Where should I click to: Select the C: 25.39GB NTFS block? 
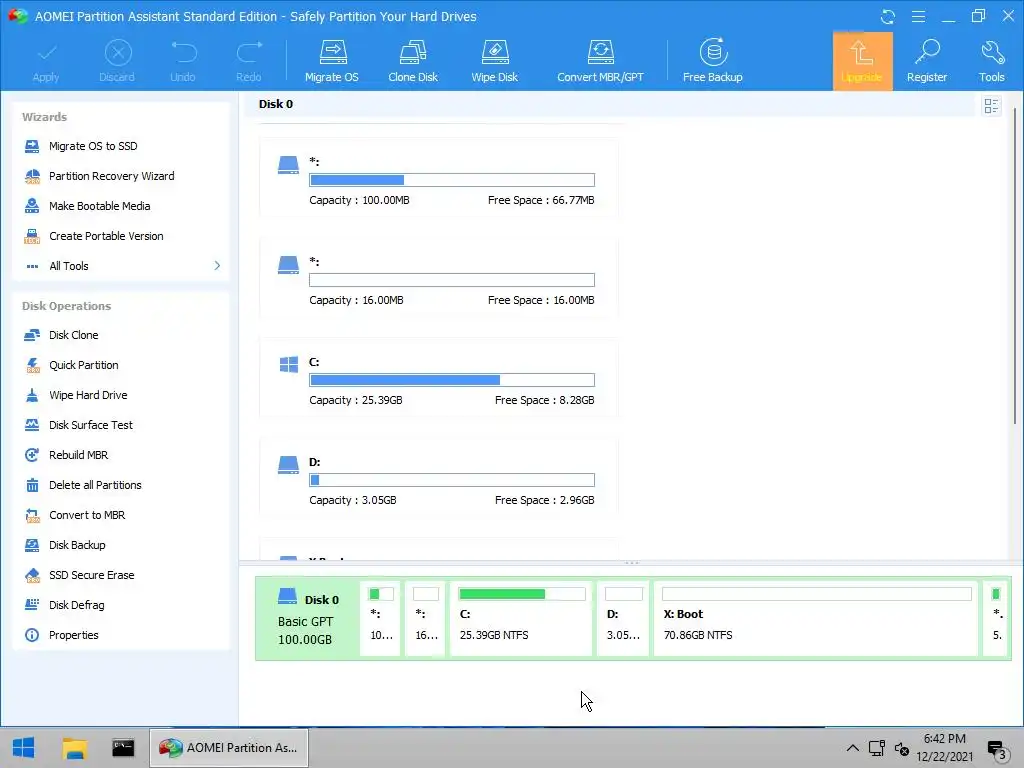click(522, 618)
